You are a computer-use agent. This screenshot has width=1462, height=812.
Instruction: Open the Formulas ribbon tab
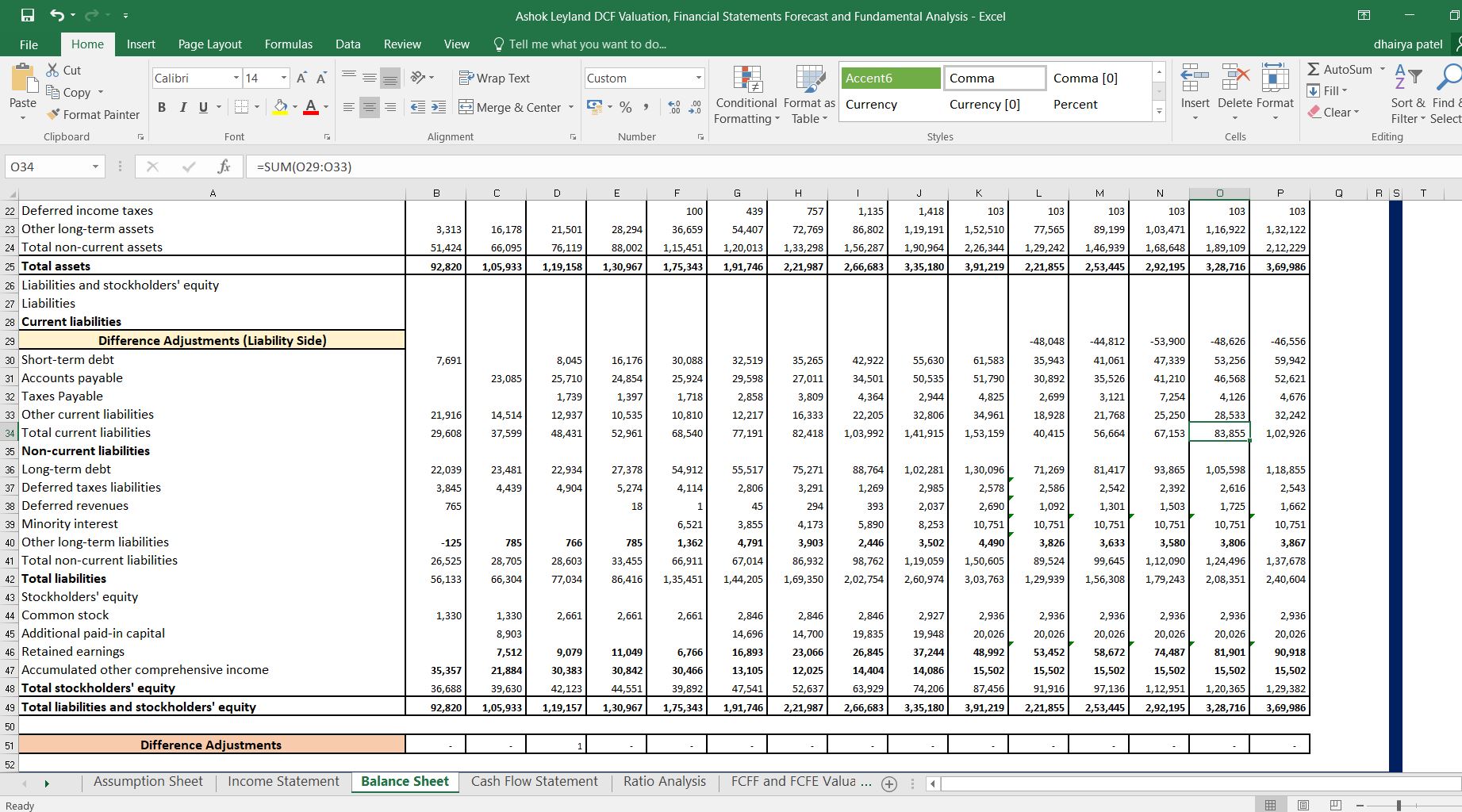pyautogui.click(x=288, y=44)
